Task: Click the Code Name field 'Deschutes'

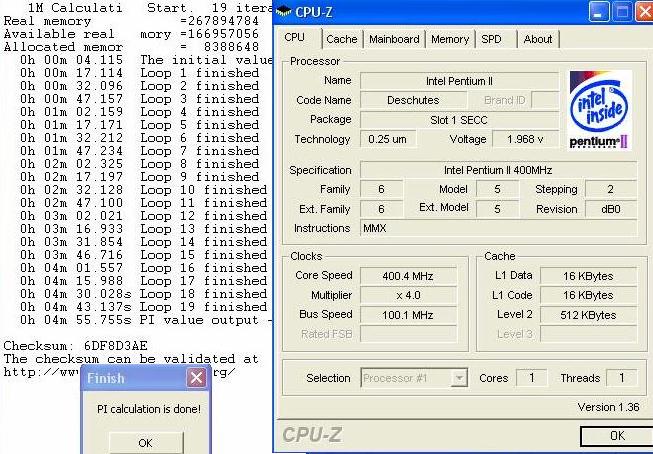Action: [x=413, y=100]
